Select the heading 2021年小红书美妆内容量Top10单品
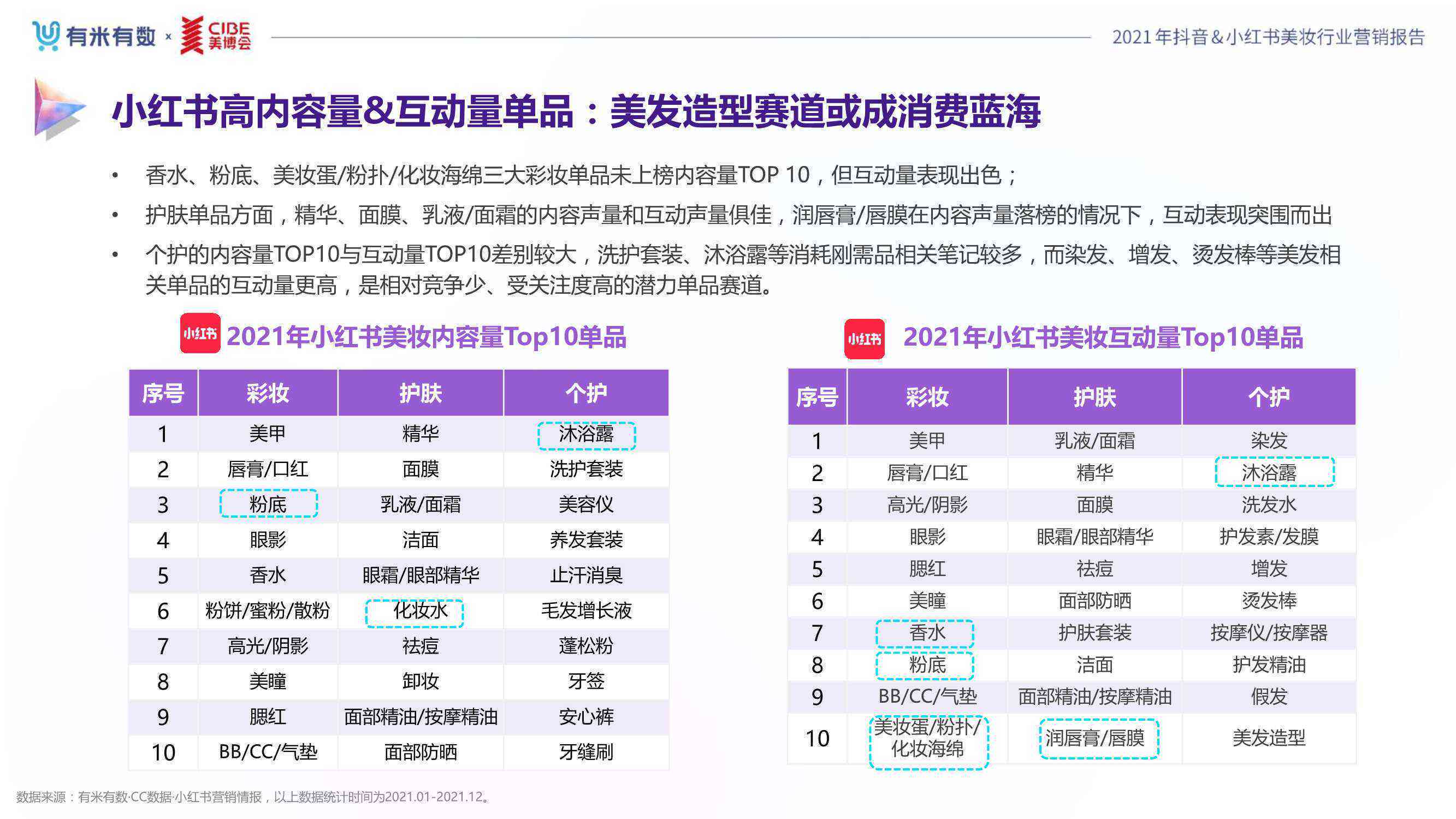 coord(426,337)
